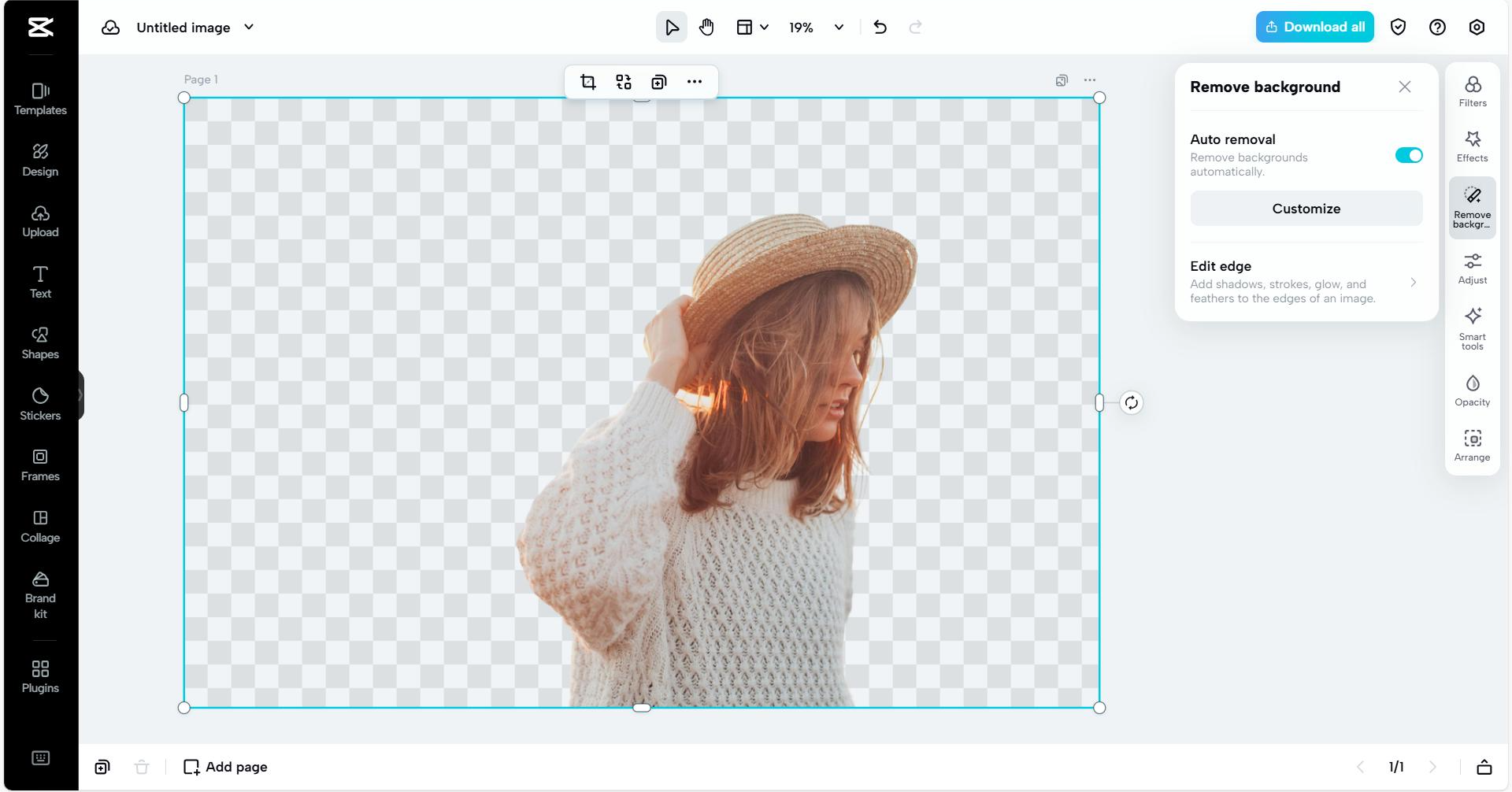Click the Select cursor tool toggle
Image resolution: width=1512 pixels, height=792 pixels.
point(672,27)
